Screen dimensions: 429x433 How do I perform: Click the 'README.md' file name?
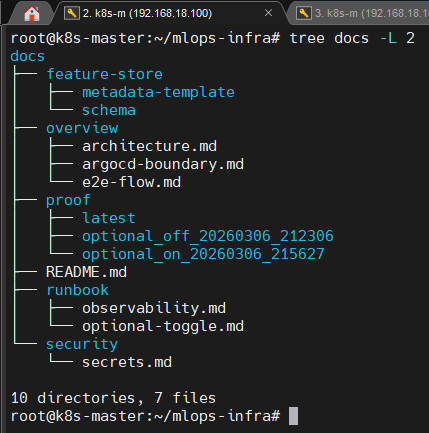[86, 272]
